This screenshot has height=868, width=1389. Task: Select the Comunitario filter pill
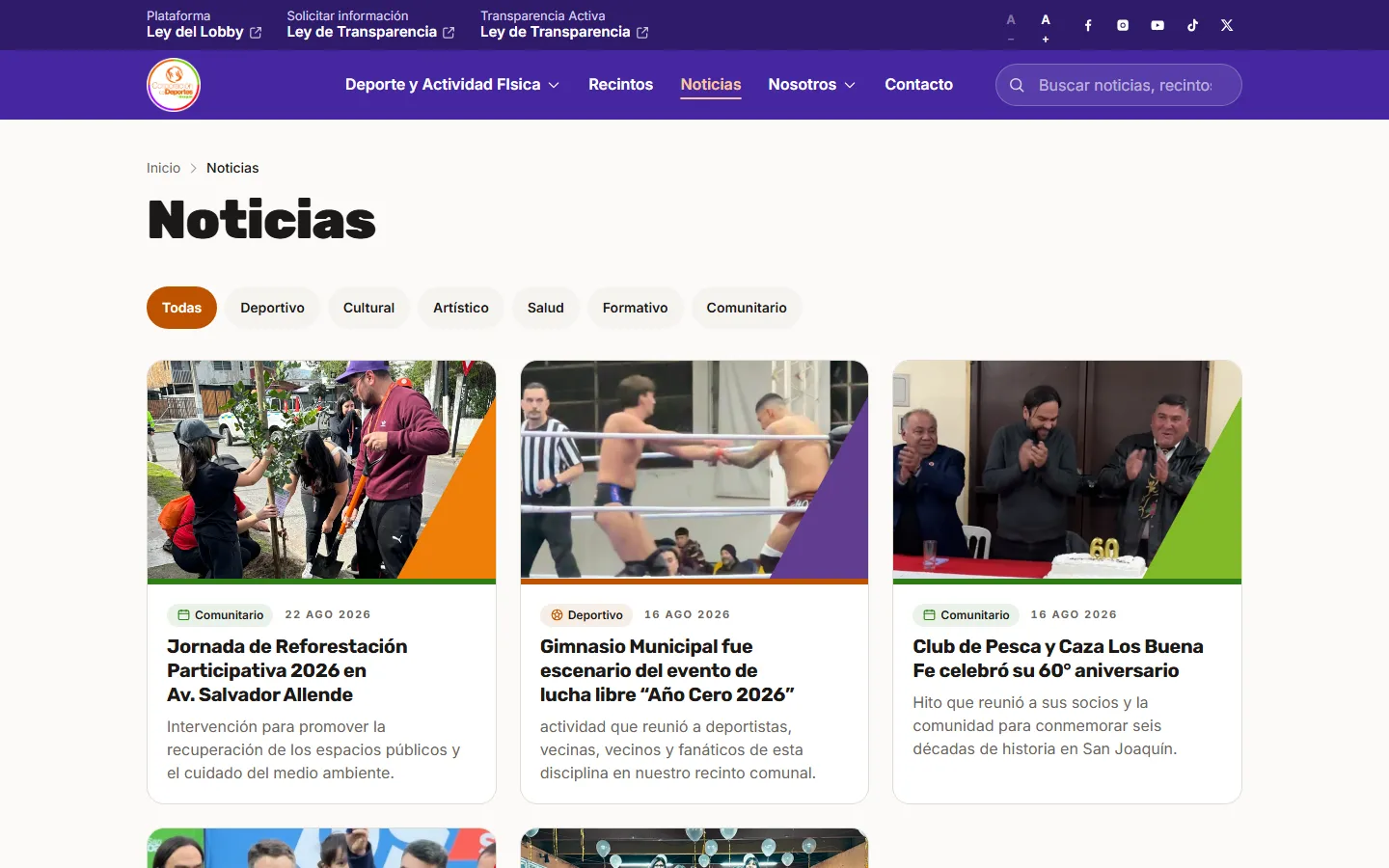[x=747, y=308]
